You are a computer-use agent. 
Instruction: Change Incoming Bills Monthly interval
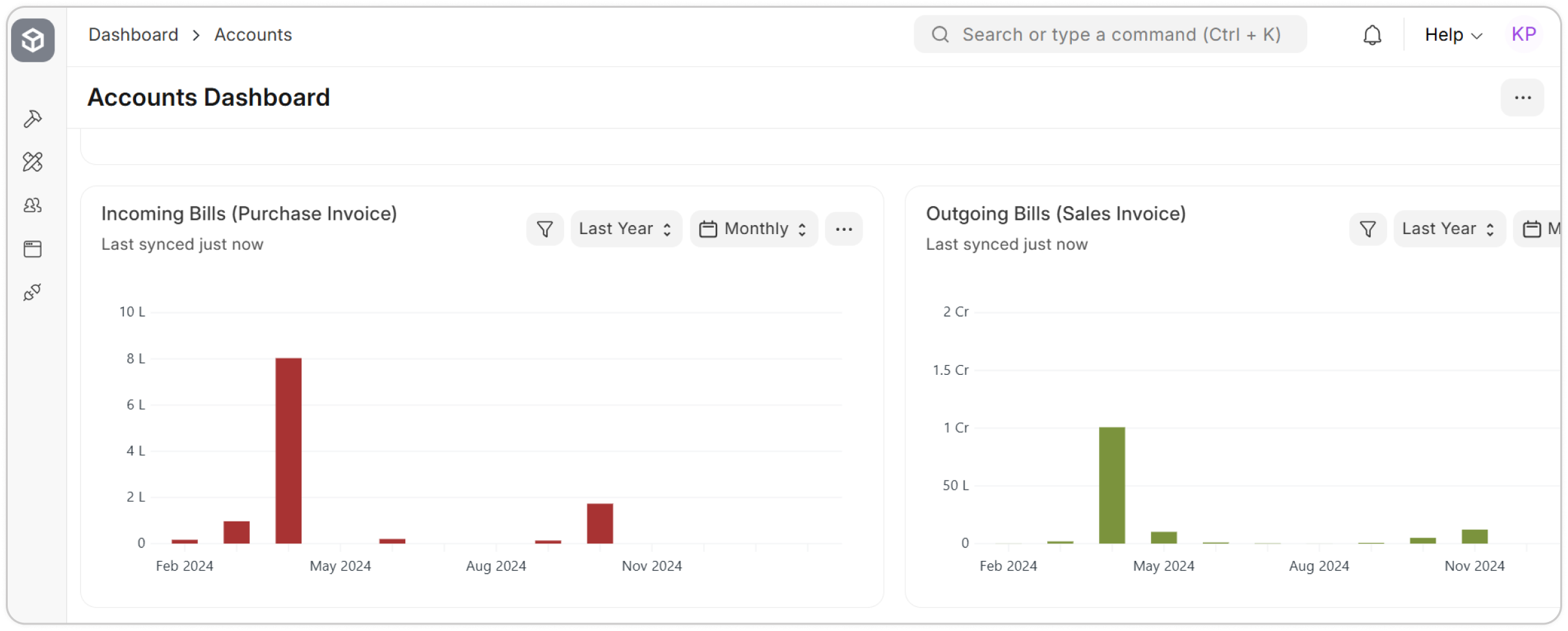pyautogui.click(x=754, y=229)
